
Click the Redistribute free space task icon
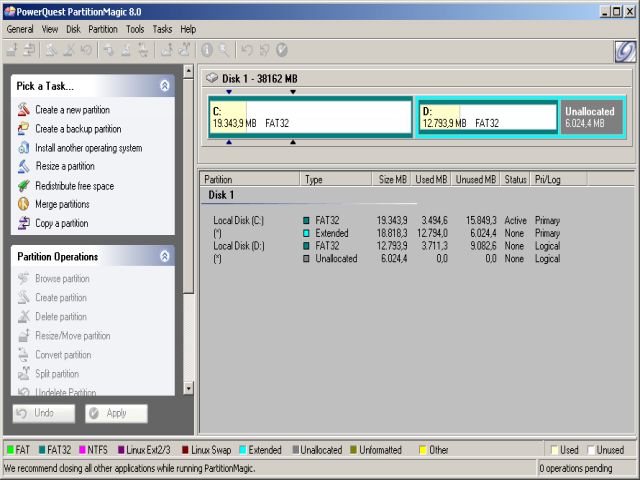coord(24,186)
